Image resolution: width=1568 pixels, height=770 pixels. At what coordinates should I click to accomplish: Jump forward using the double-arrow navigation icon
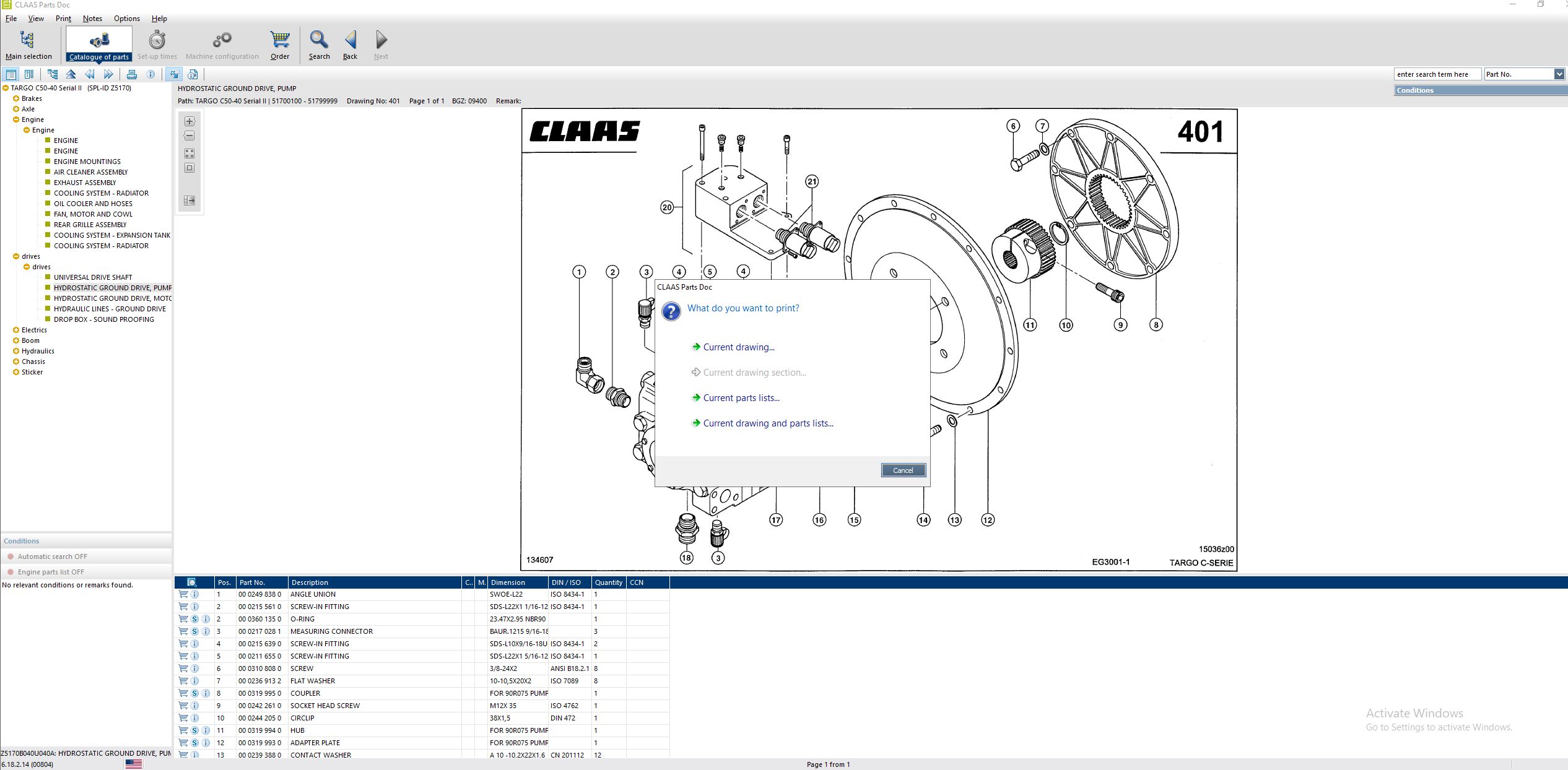click(x=109, y=74)
